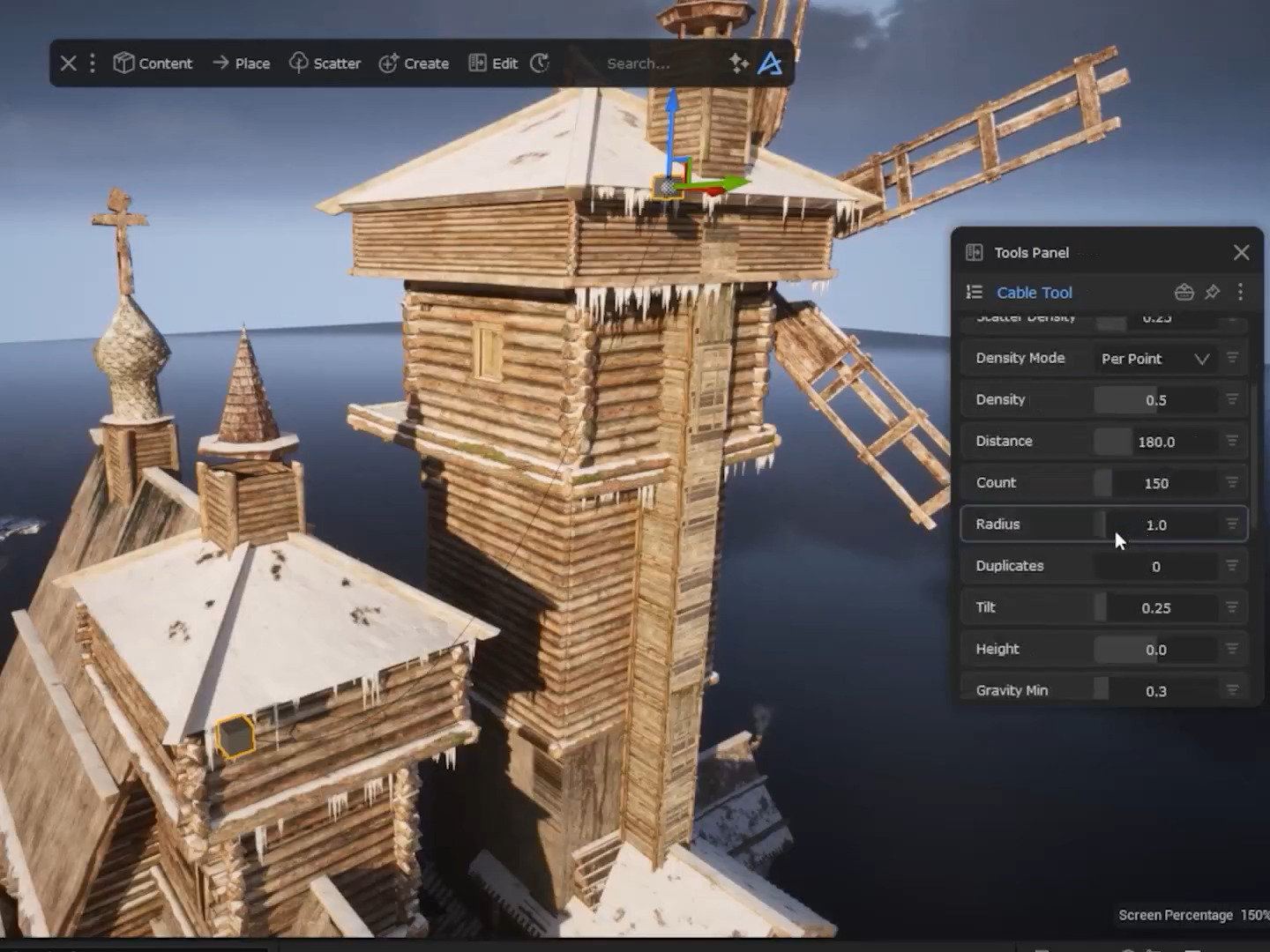1270x952 pixels.
Task: Click the Tools Panel layout icon
Action: pyautogui.click(x=975, y=253)
